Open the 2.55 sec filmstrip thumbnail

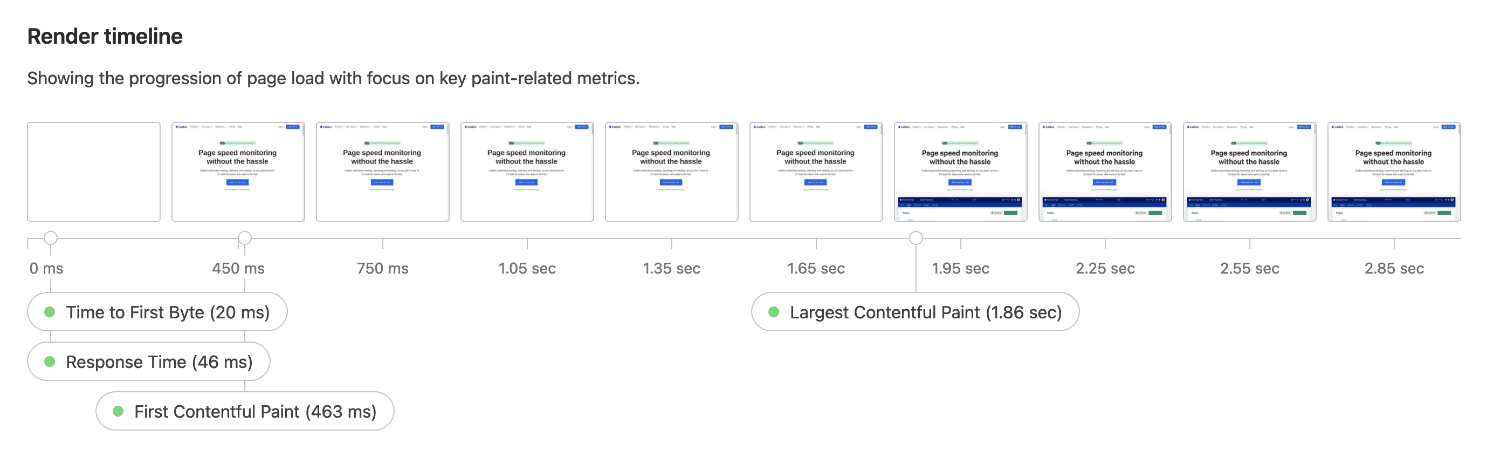click(x=1249, y=172)
